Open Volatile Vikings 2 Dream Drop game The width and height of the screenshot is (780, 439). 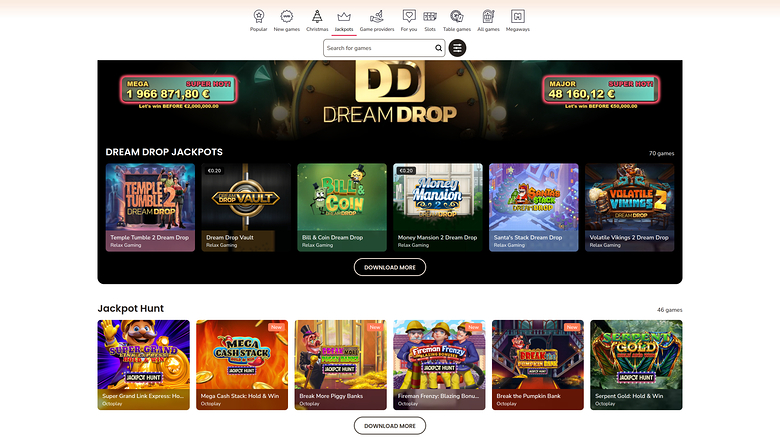tap(630, 207)
